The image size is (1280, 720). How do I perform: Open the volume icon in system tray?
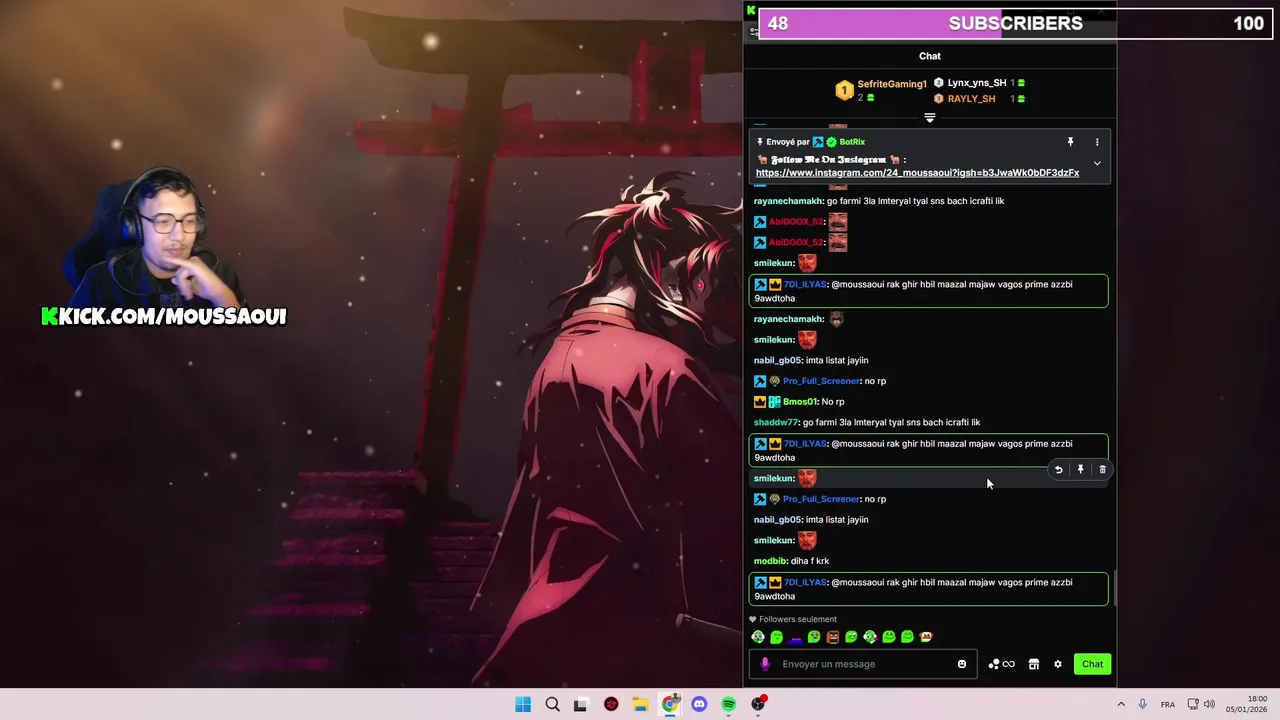coord(1209,705)
